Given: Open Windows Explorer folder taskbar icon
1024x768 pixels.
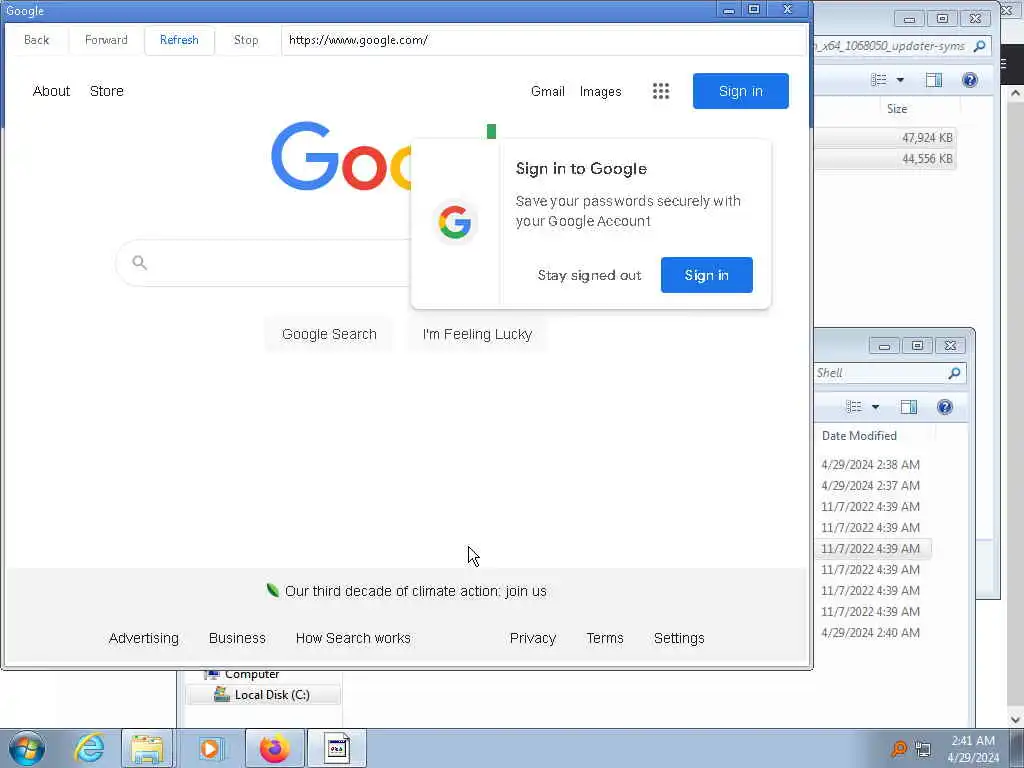Looking at the screenshot, I should coord(147,748).
